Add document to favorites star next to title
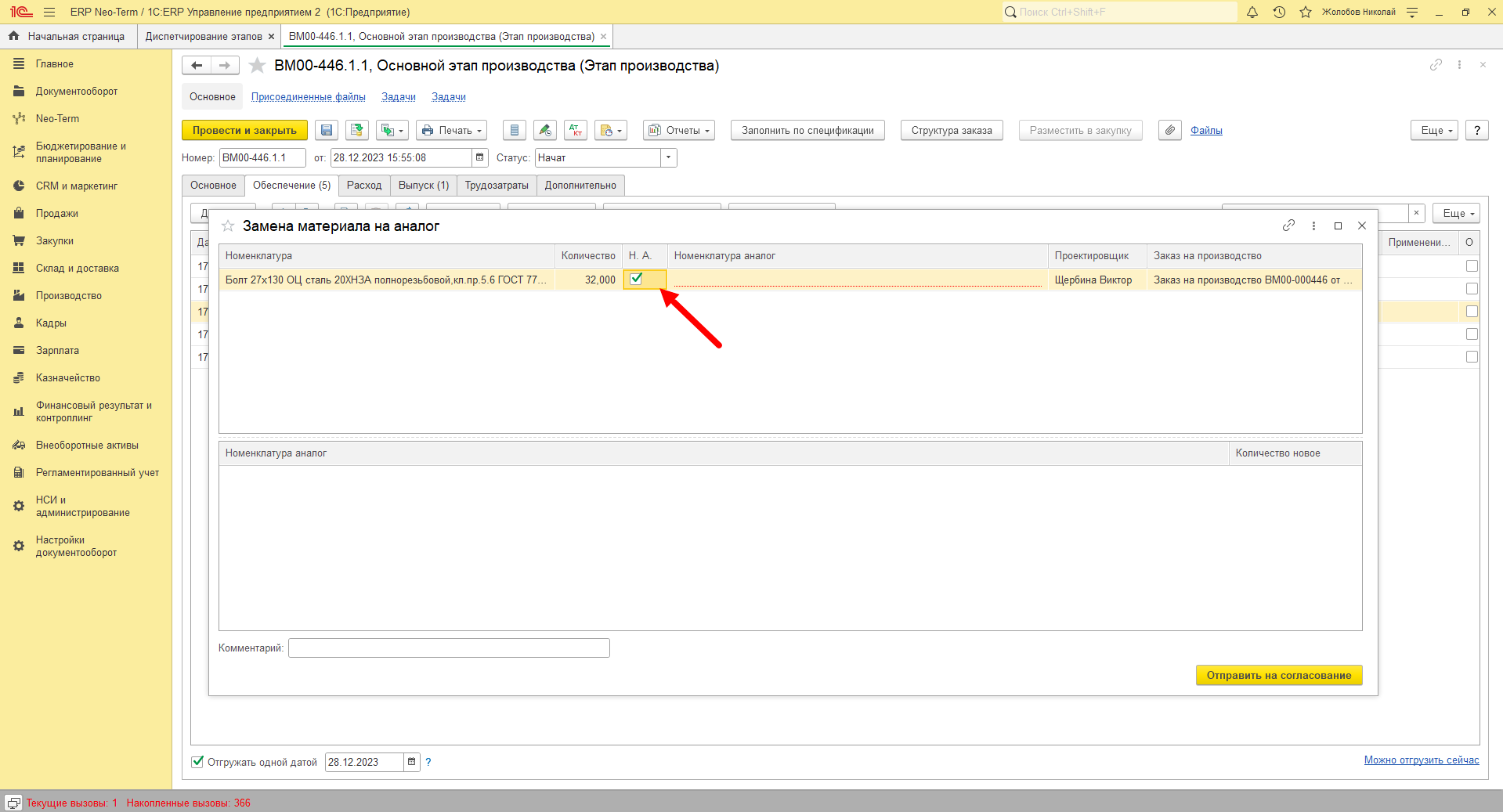1503x812 pixels. 257,66
